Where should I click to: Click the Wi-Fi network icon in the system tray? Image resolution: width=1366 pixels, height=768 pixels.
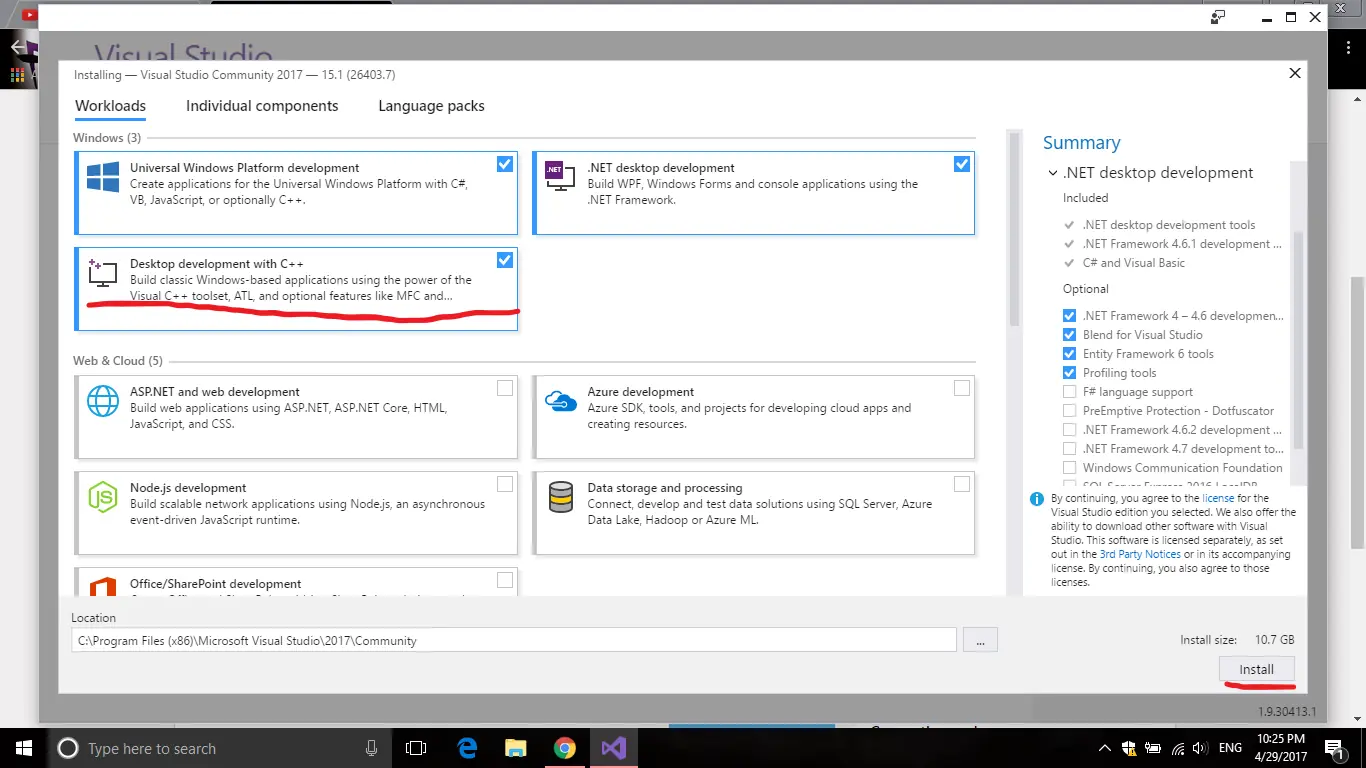pos(1175,748)
